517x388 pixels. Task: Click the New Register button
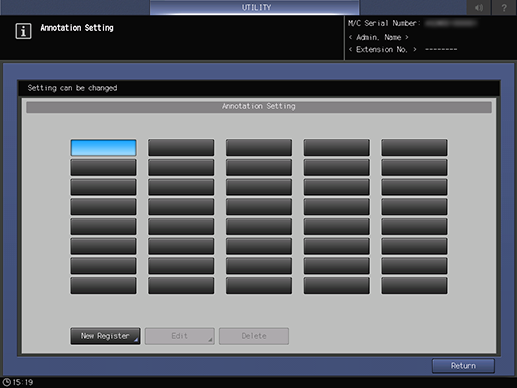105,336
